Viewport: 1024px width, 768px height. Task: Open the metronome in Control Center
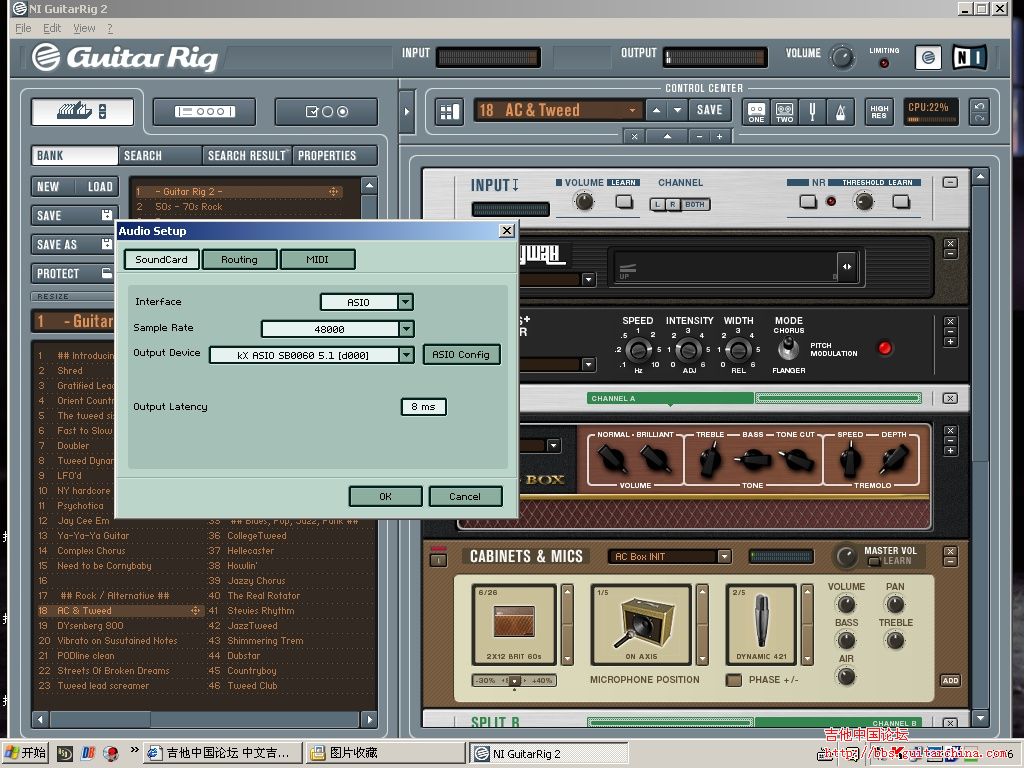(x=839, y=111)
